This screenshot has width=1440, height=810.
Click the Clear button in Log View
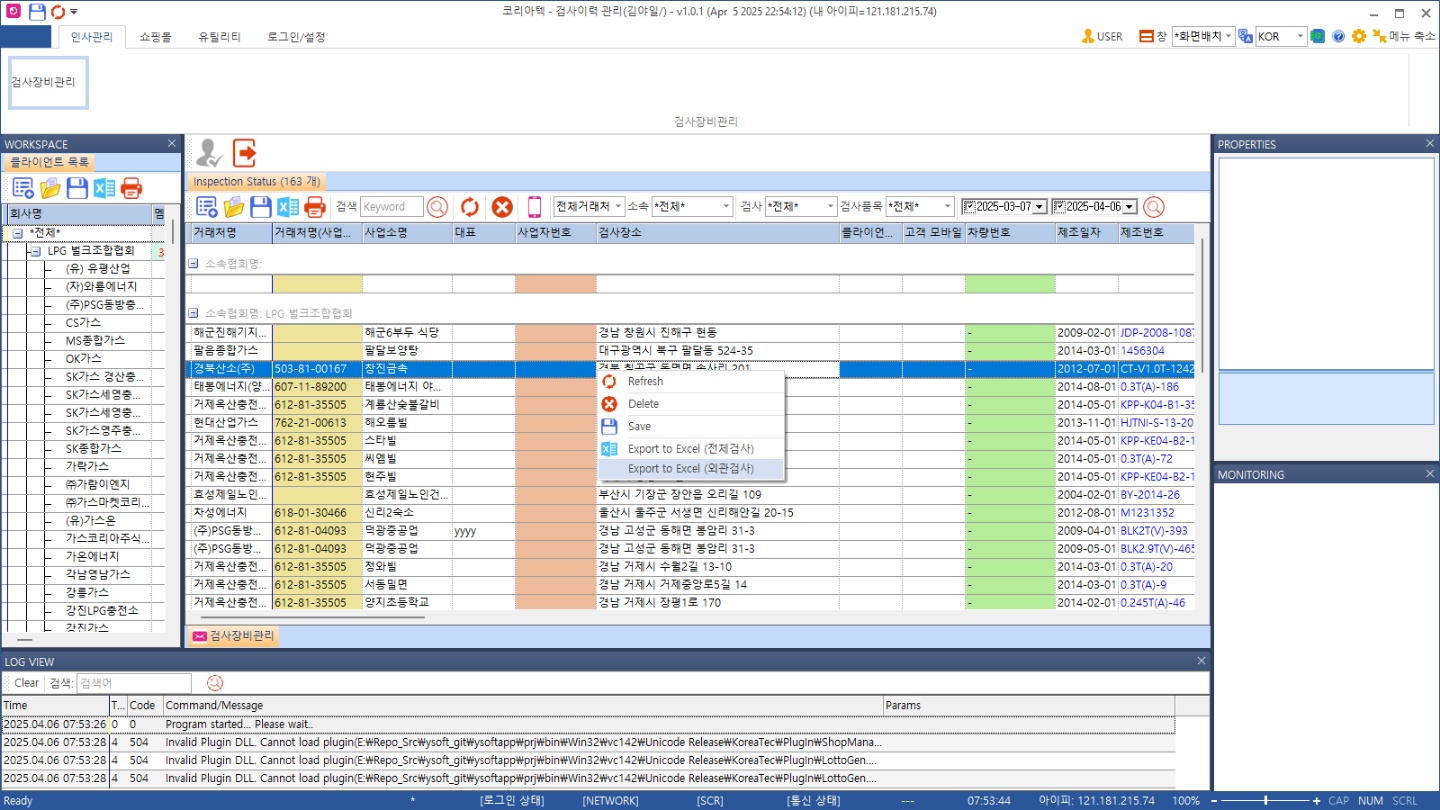pyautogui.click(x=26, y=683)
